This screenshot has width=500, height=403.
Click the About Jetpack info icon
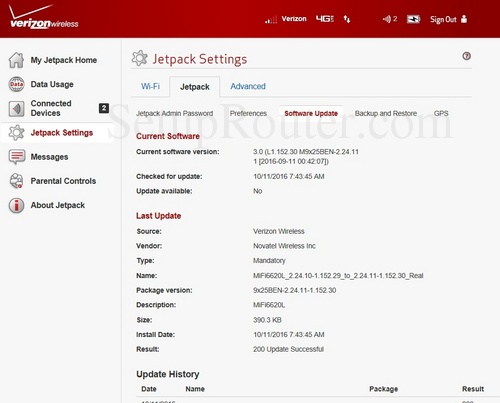16,205
